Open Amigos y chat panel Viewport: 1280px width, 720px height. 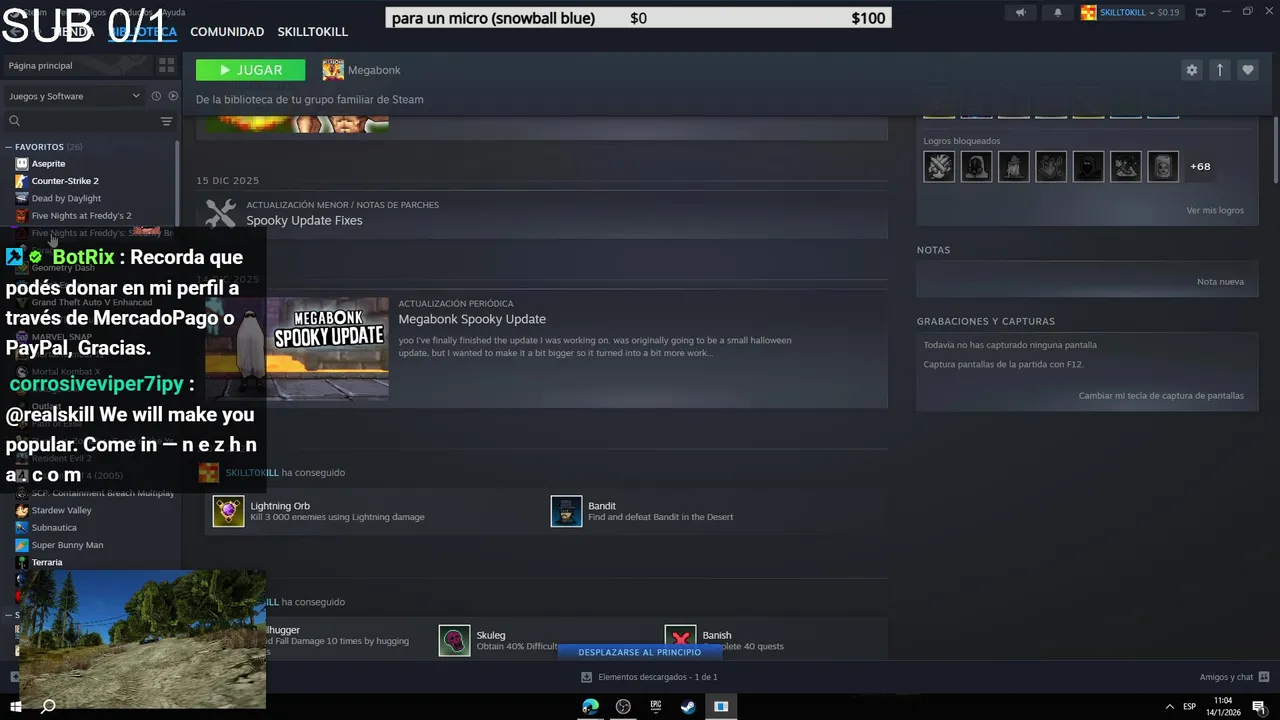click(1234, 677)
